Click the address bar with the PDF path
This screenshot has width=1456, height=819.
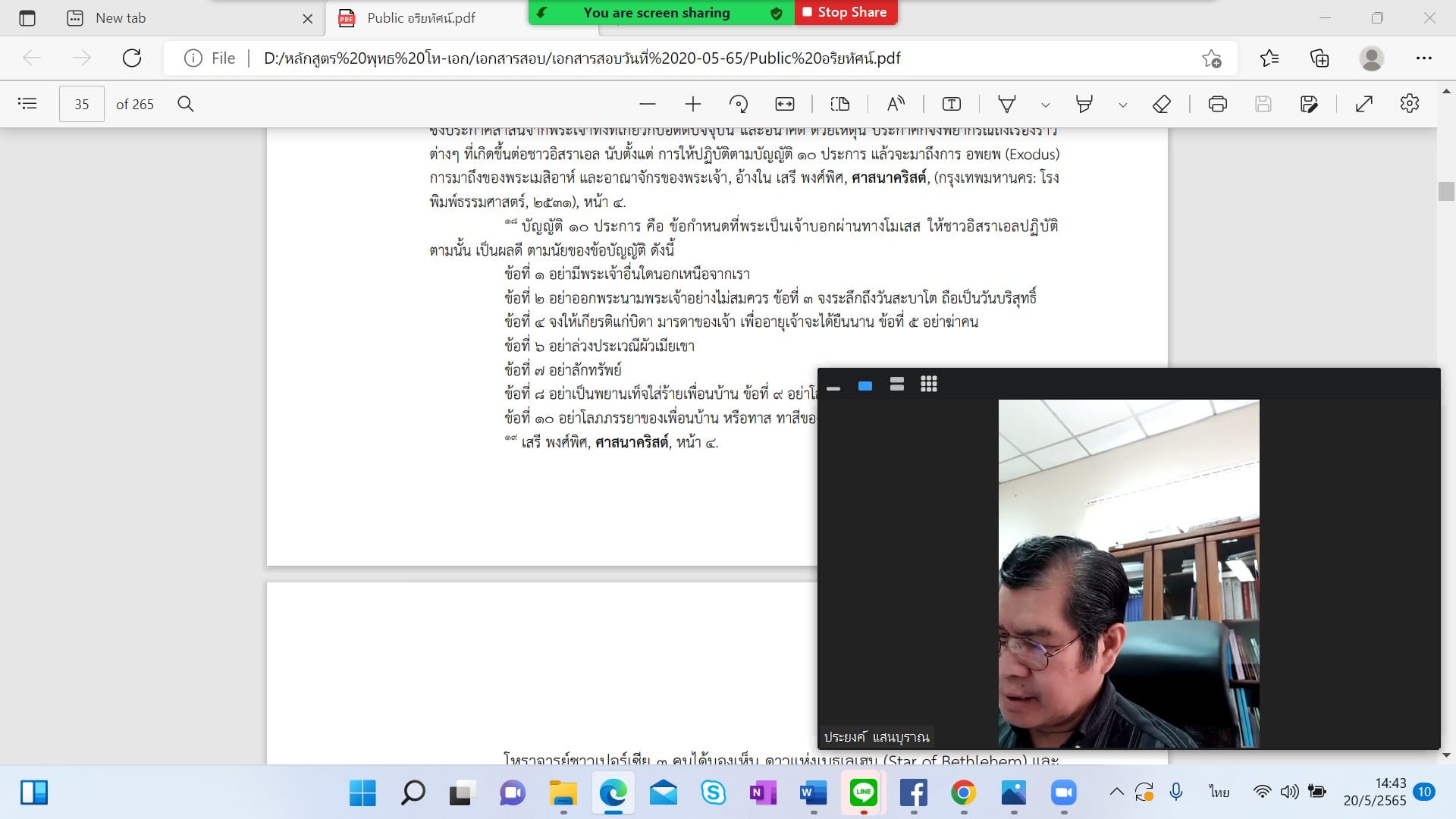pyautogui.click(x=582, y=58)
